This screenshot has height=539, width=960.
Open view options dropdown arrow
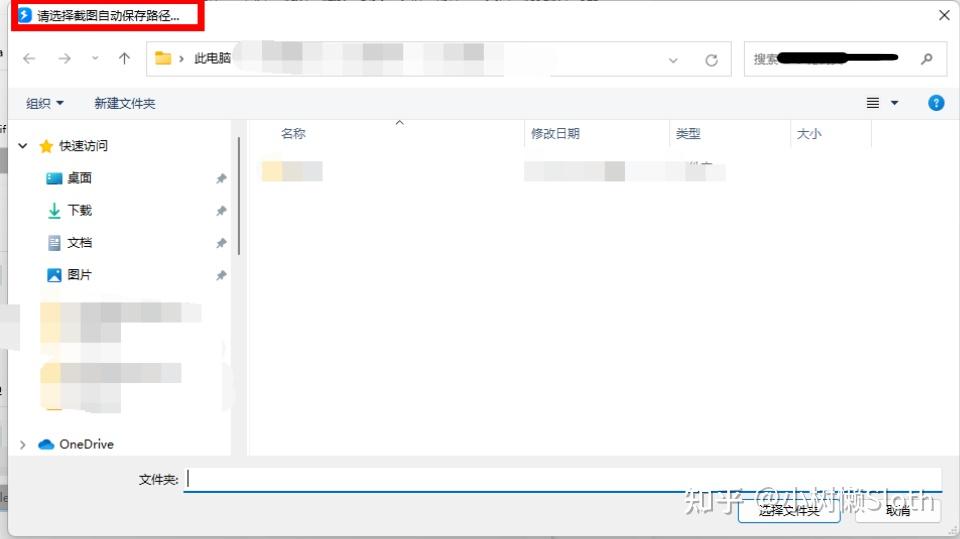(894, 103)
